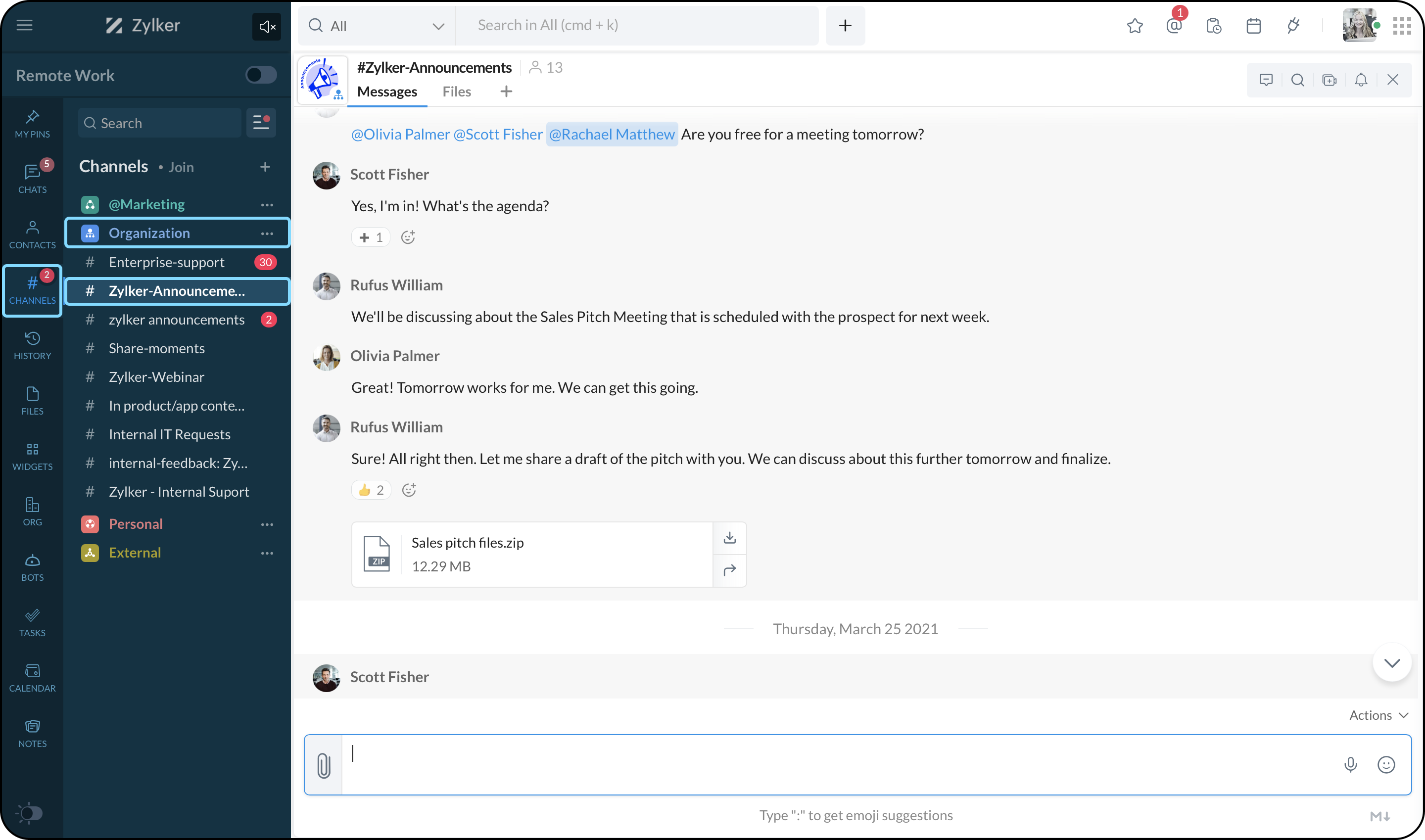Add reaction to Scott Fisher's message
Screen dimensions: 1425x840
(408, 237)
